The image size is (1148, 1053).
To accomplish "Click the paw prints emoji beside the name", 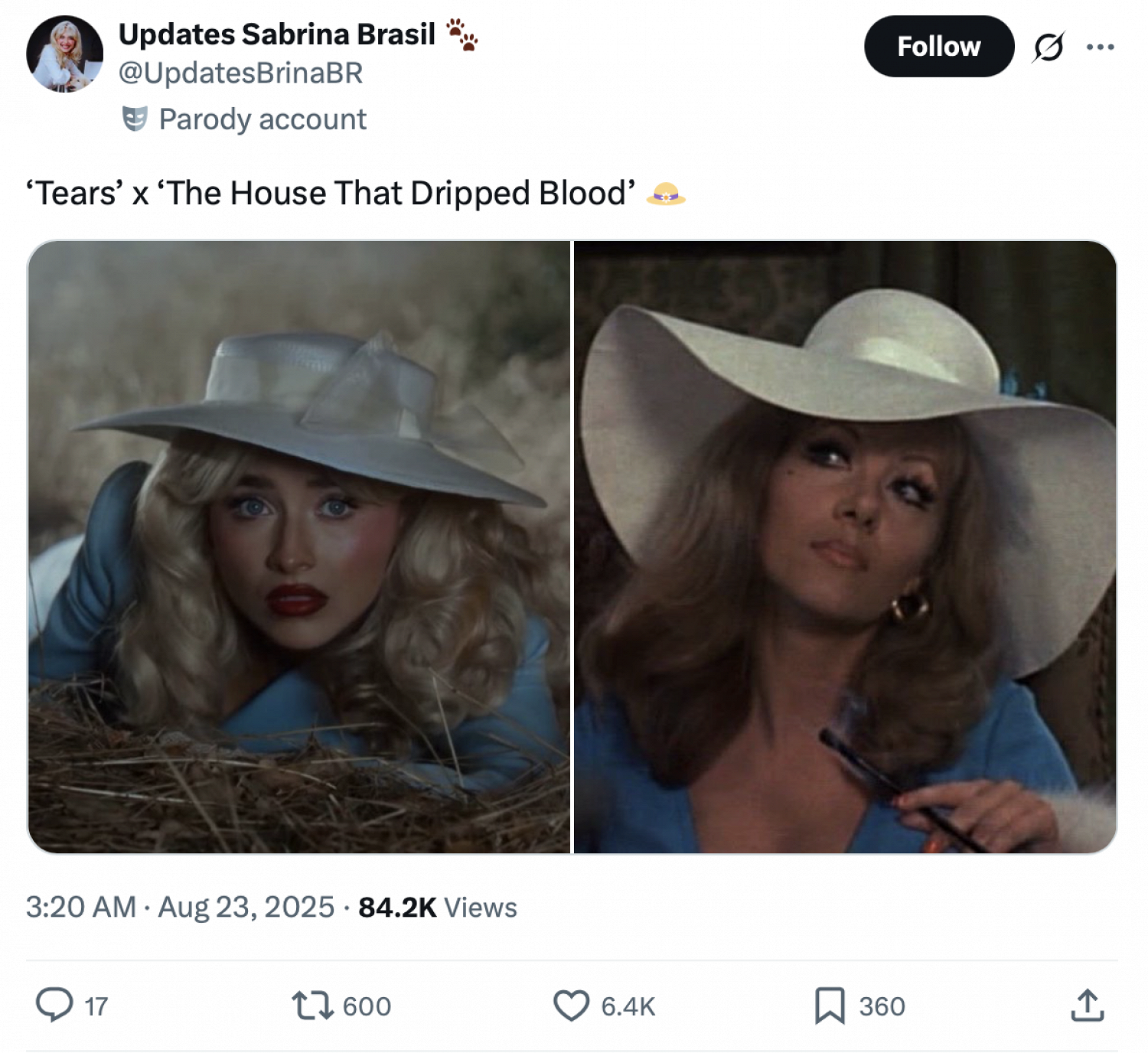I will pyautogui.click(x=461, y=34).
